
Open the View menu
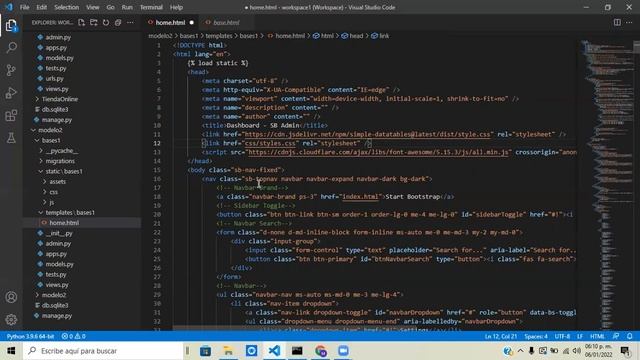pyautogui.click(x=93, y=7)
